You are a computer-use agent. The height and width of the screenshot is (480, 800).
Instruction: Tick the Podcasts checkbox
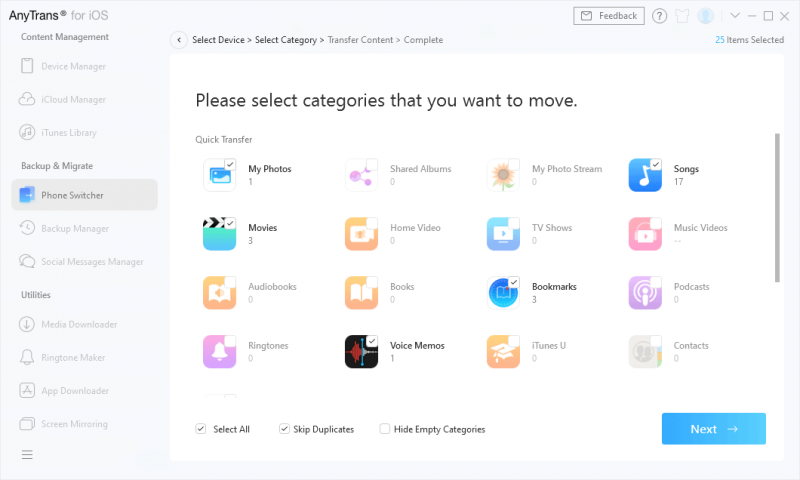point(656,282)
